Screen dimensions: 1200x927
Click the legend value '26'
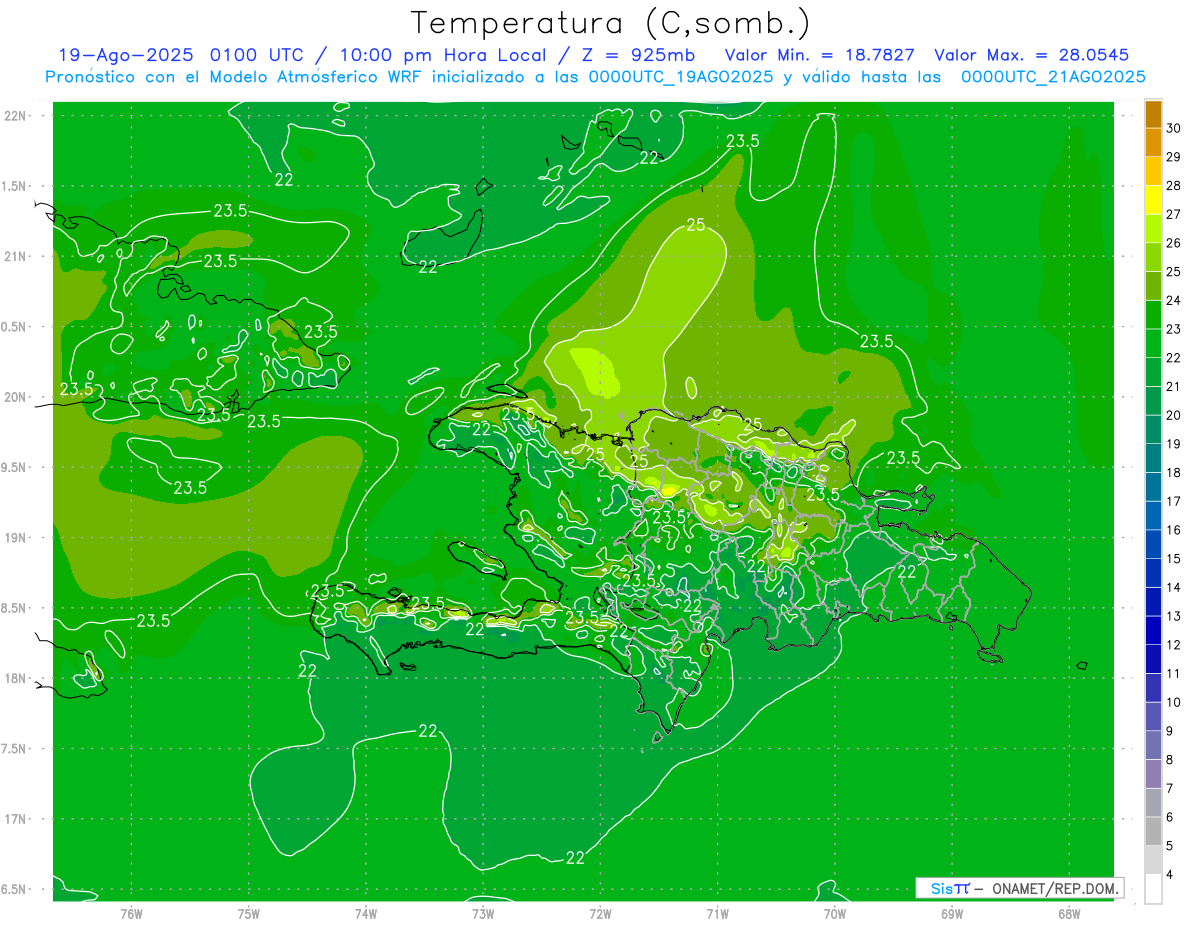click(x=1174, y=243)
